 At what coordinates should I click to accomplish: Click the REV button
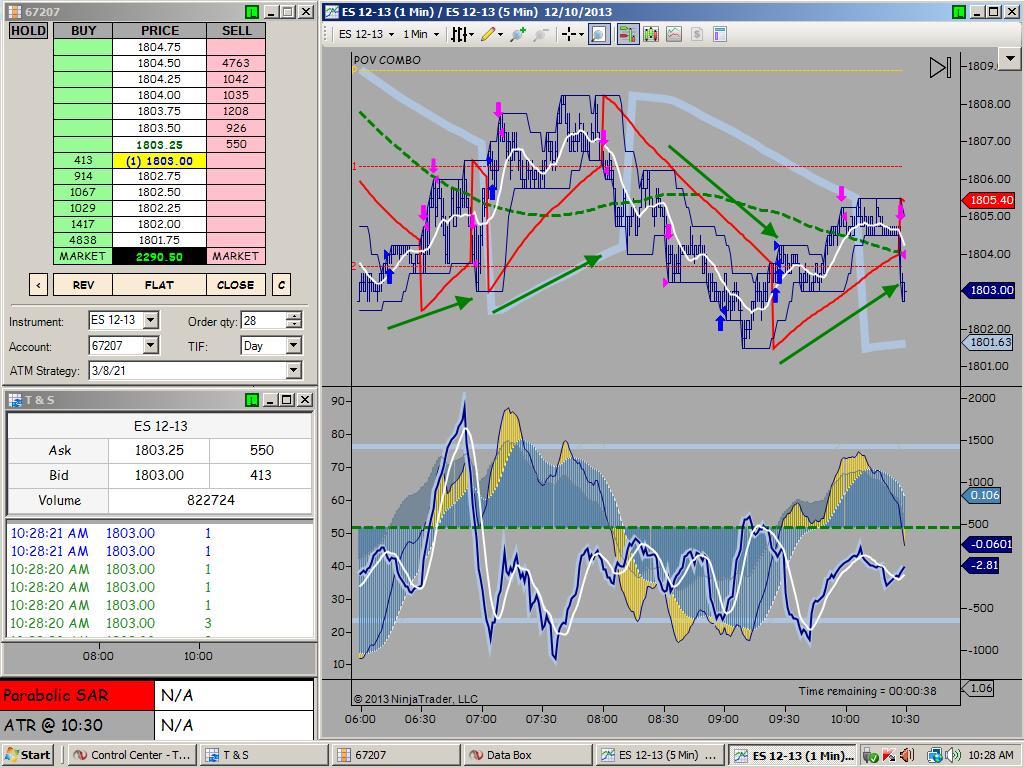point(83,285)
